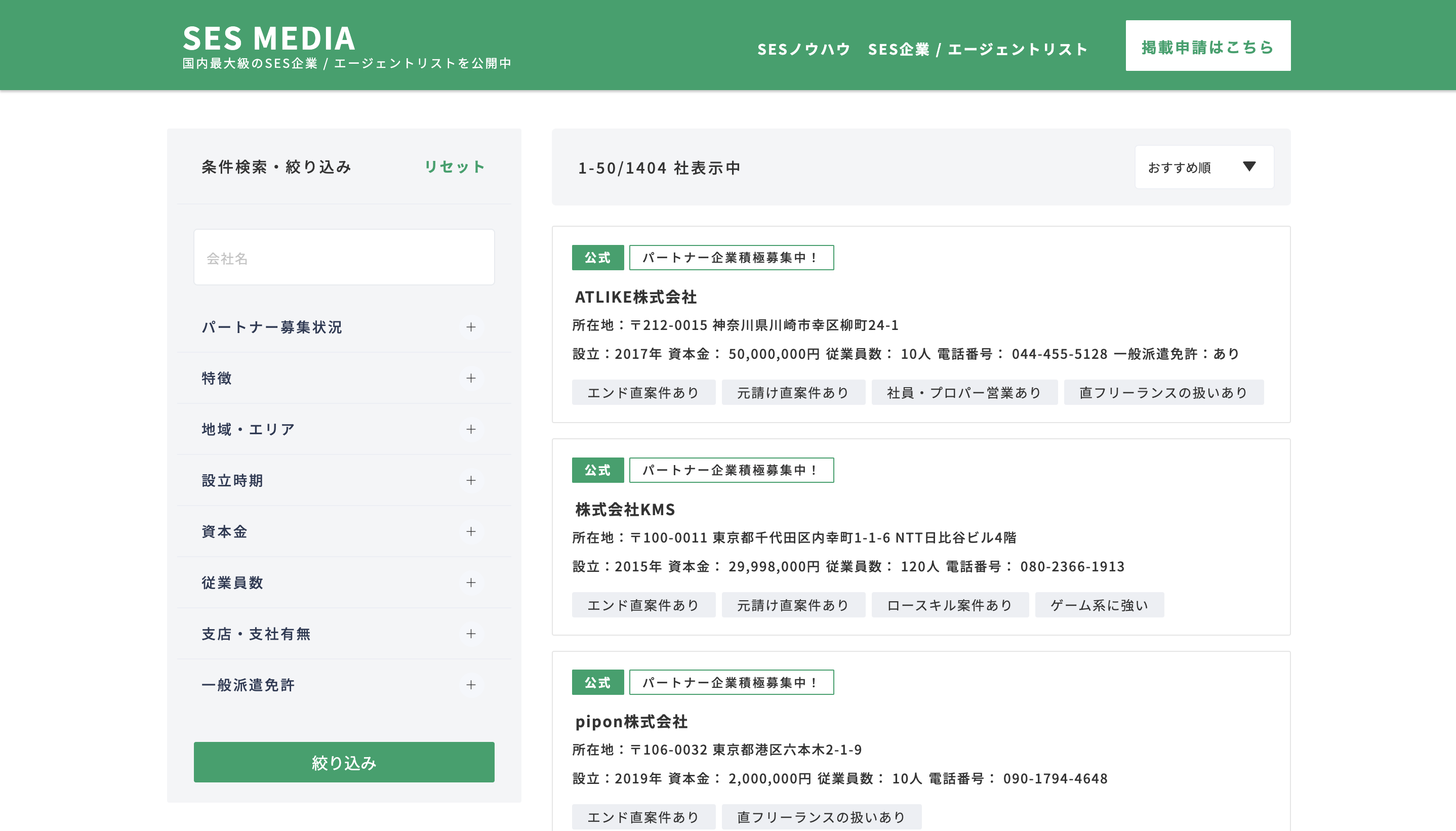Click the 掲載申請はこちら application button
1456x831 pixels.
[1207, 46]
